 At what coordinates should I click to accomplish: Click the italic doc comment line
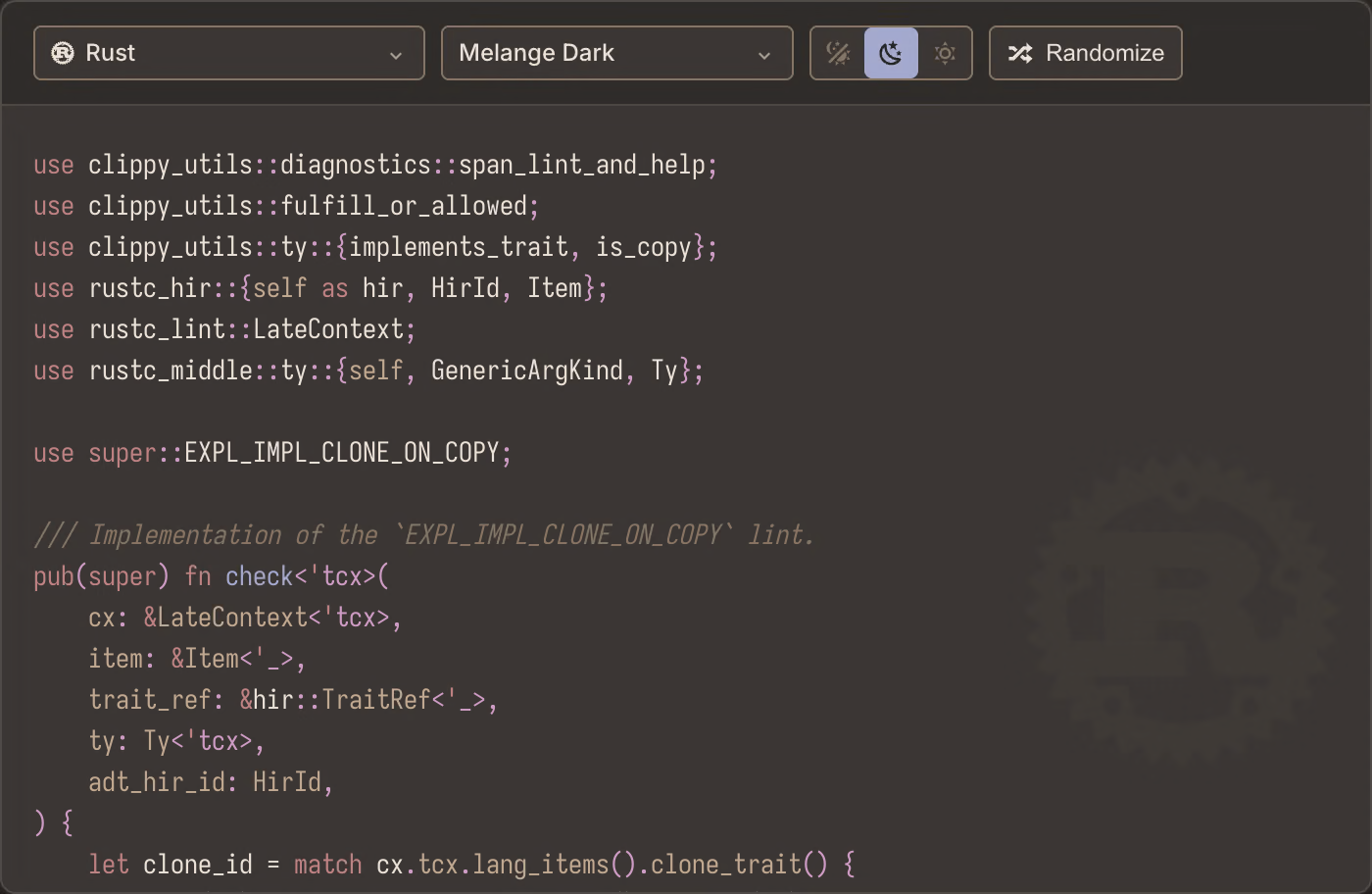pos(424,535)
